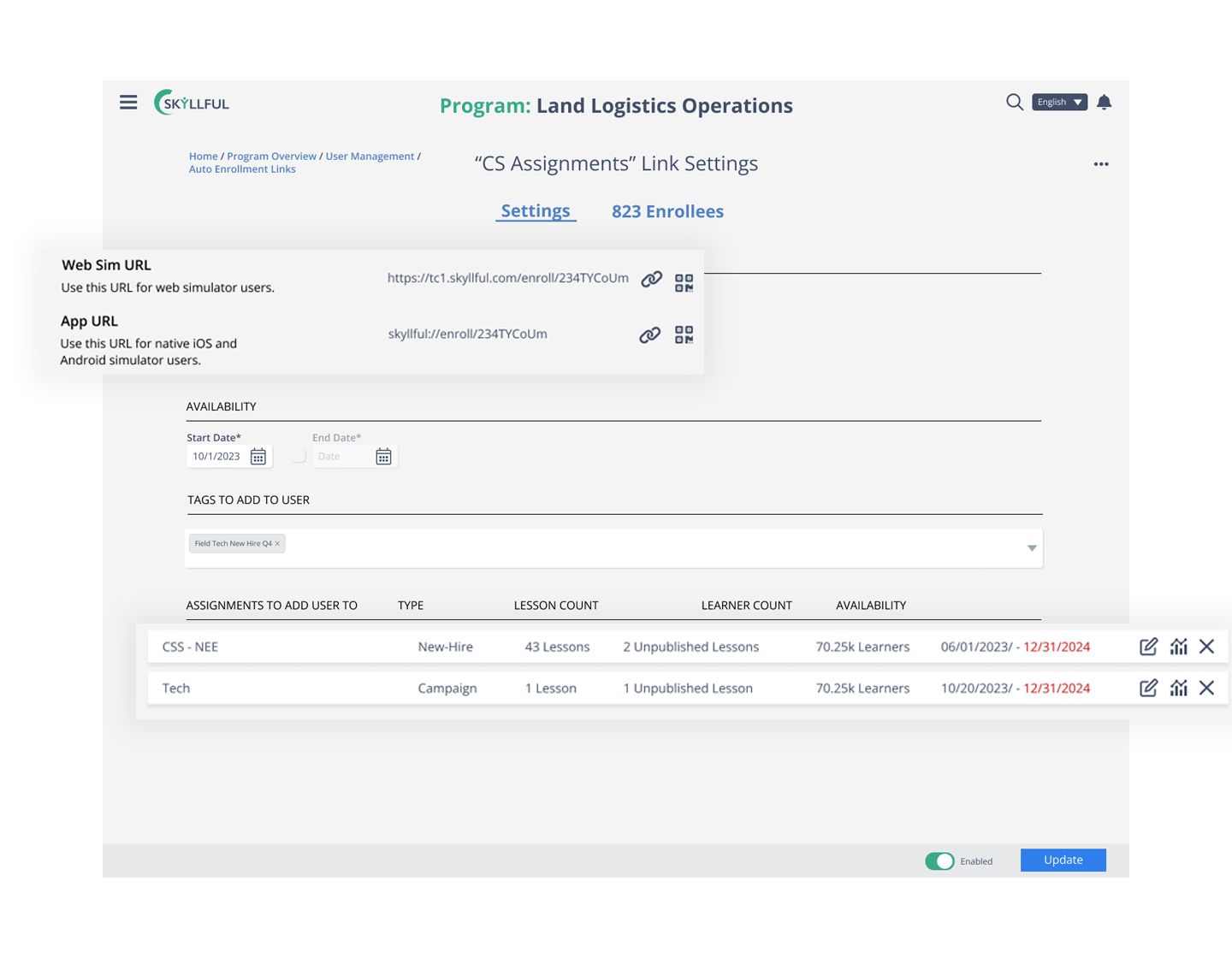Viewport: 1232px width, 958px height.
Task: Click the CSS - NEE assignment name
Action: point(190,647)
